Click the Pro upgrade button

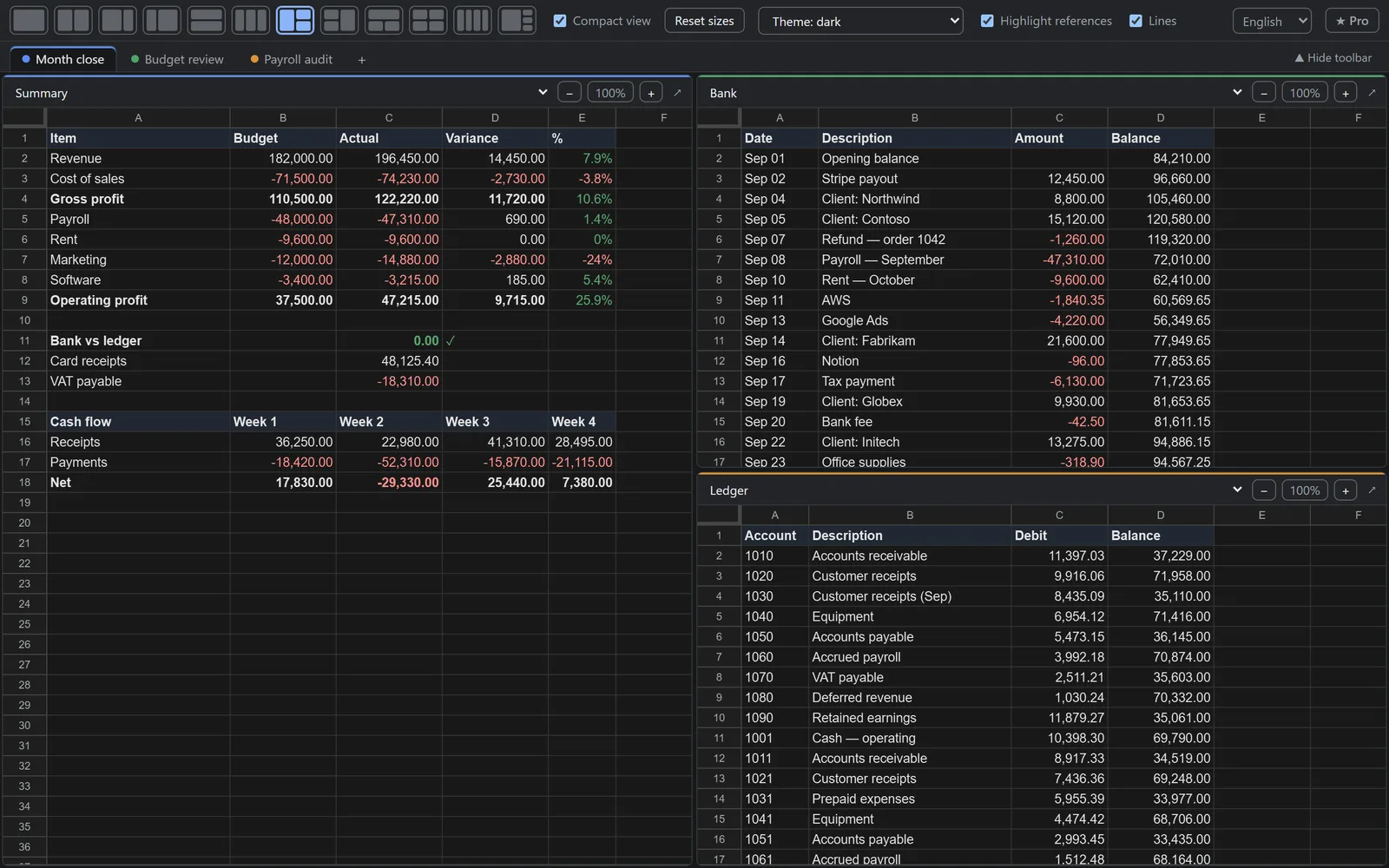[x=1352, y=21]
